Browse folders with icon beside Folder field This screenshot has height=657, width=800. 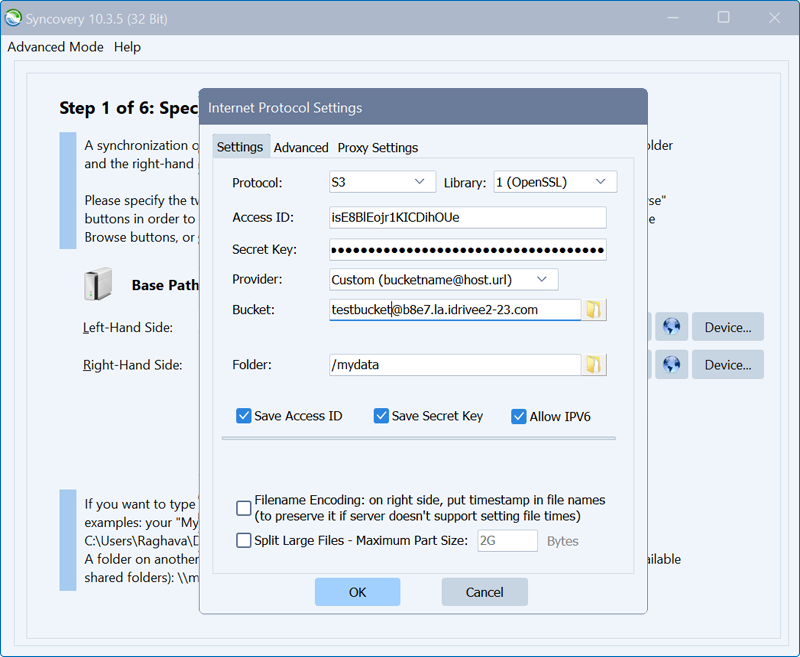[593, 365]
